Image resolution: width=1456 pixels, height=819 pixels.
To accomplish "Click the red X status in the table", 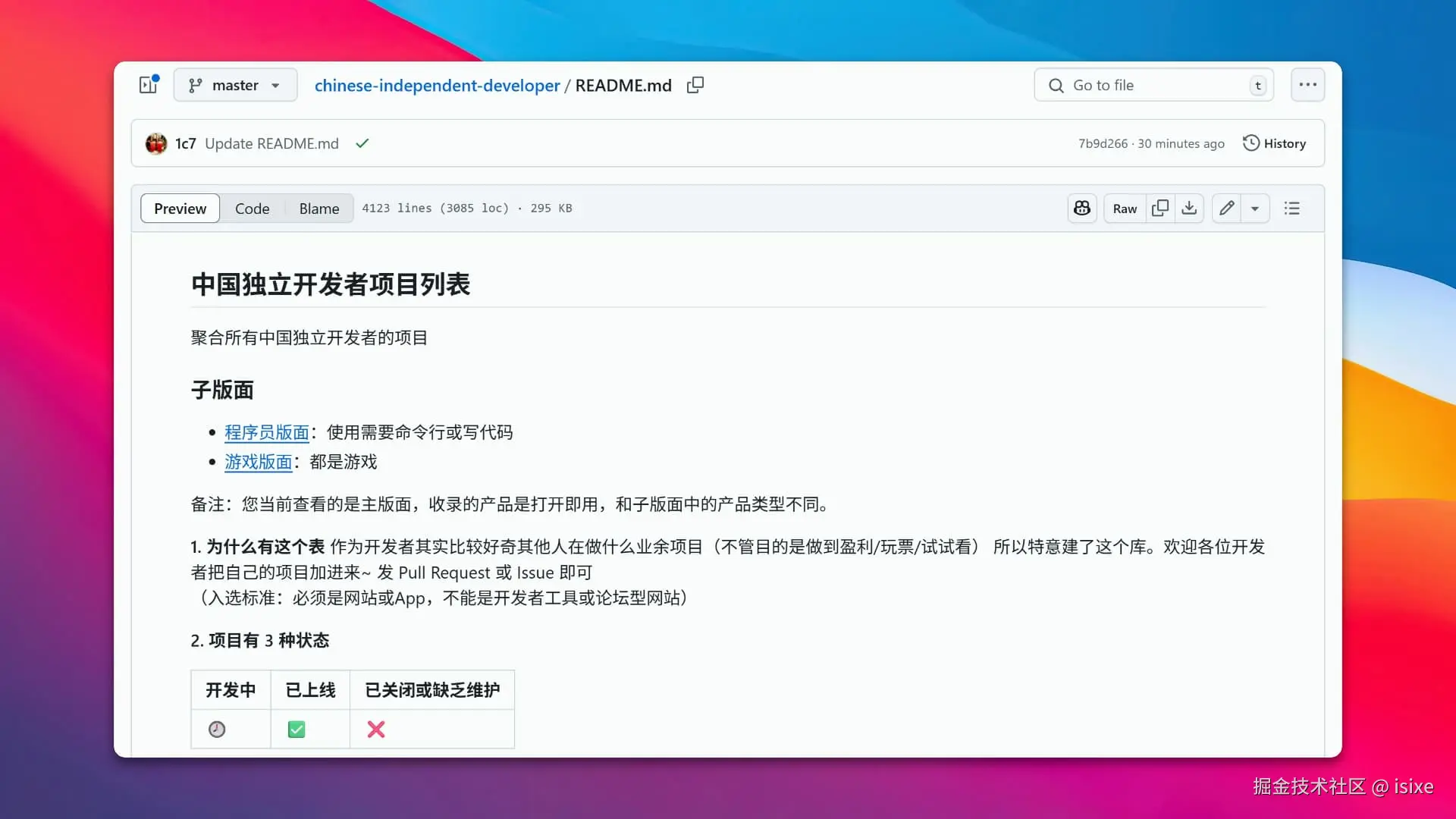I will pos(375,729).
